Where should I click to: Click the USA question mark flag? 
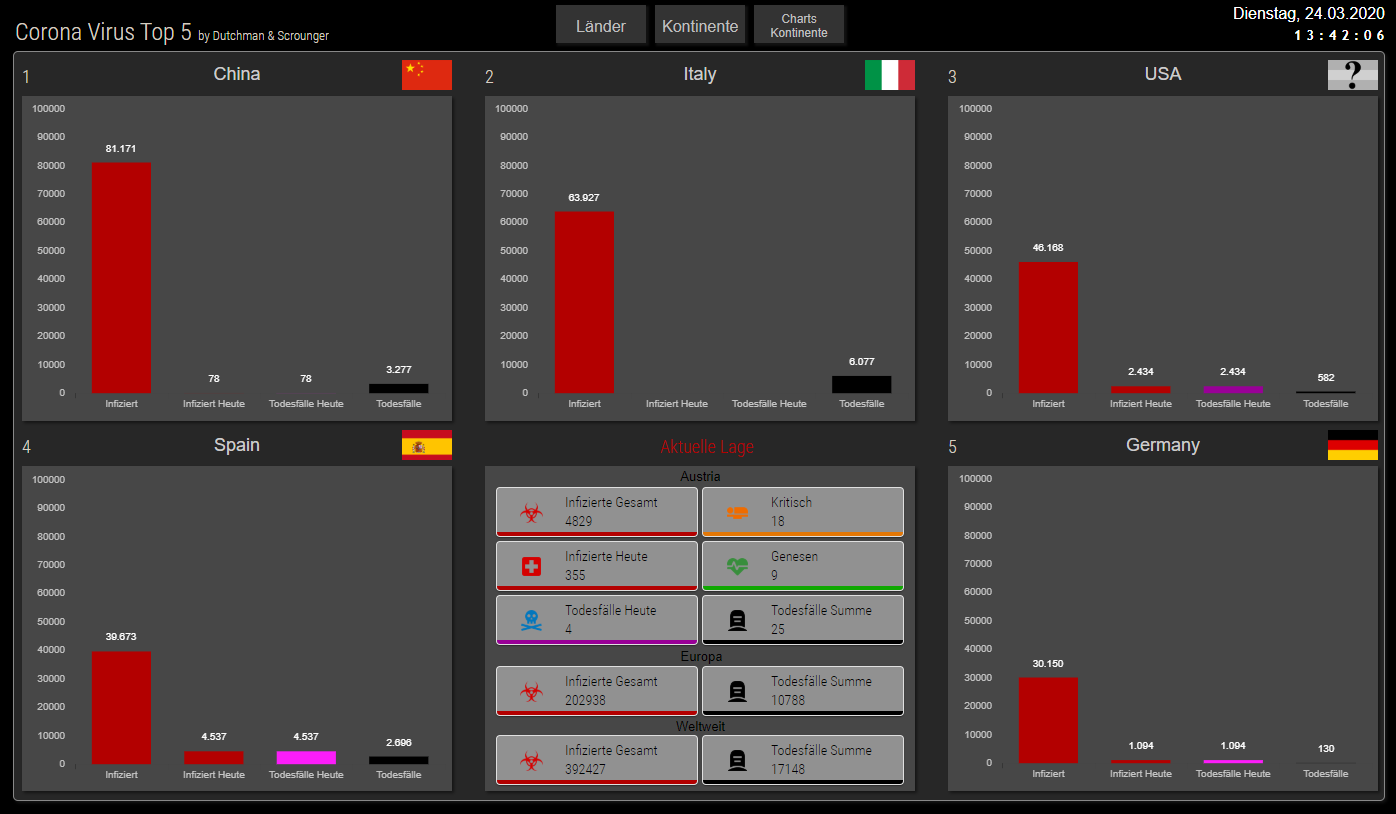[x=1353, y=75]
